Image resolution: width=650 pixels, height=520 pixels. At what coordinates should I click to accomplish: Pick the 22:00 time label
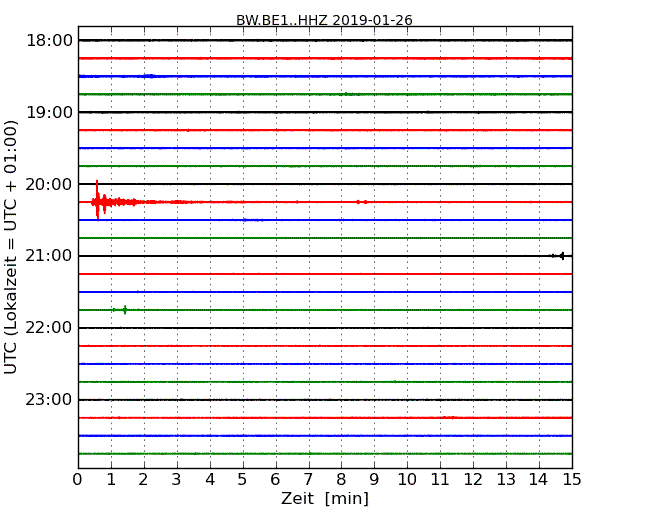tap(49, 328)
